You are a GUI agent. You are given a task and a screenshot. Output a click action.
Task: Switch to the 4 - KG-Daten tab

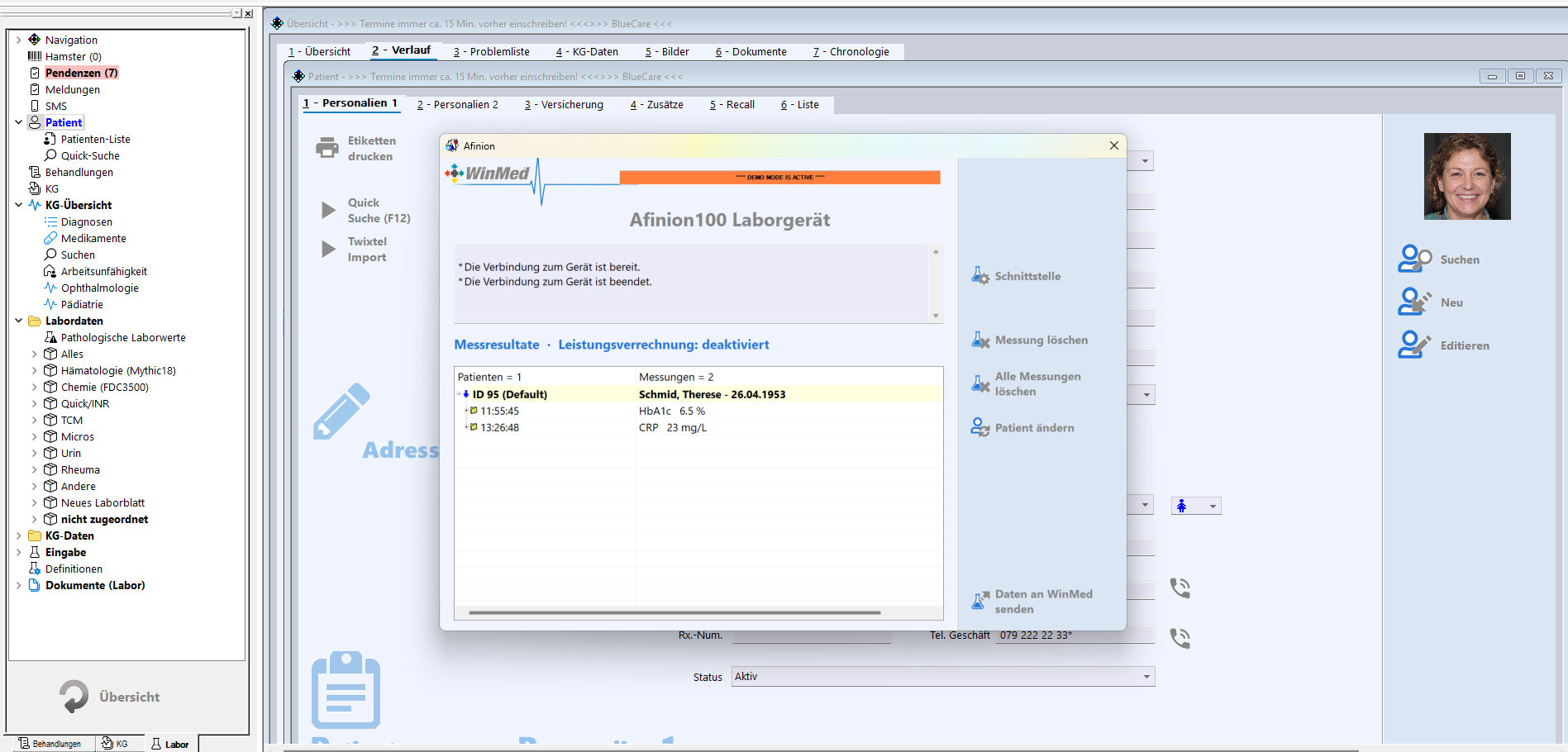pos(587,51)
